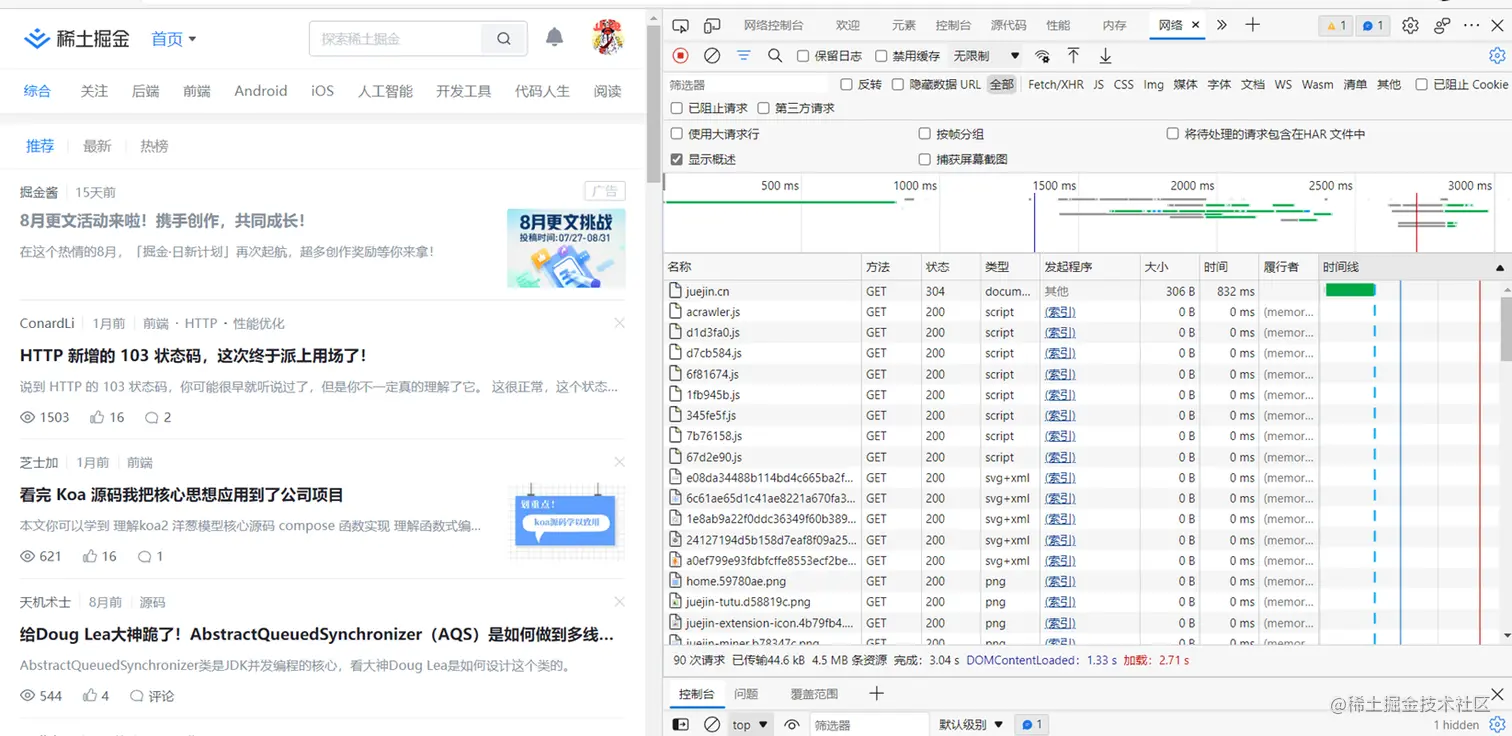Click the 时间线 column sort arrow
The width and height of the screenshot is (1512, 736).
click(x=1499, y=267)
